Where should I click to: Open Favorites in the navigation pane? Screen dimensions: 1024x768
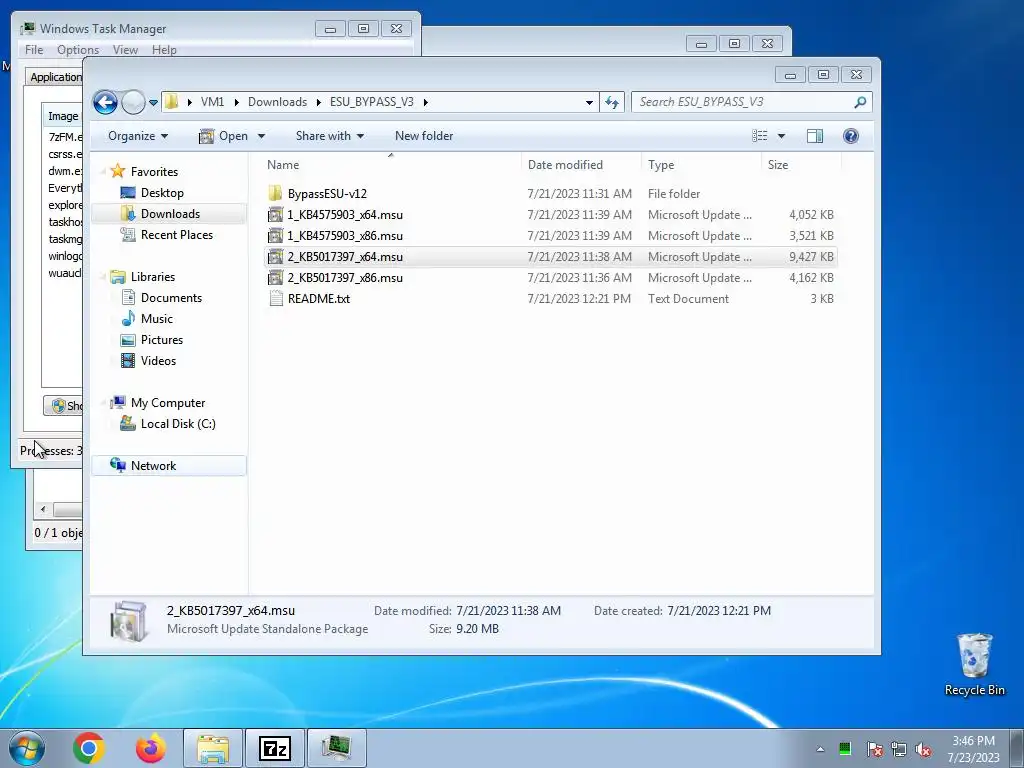(x=154, y=171)
